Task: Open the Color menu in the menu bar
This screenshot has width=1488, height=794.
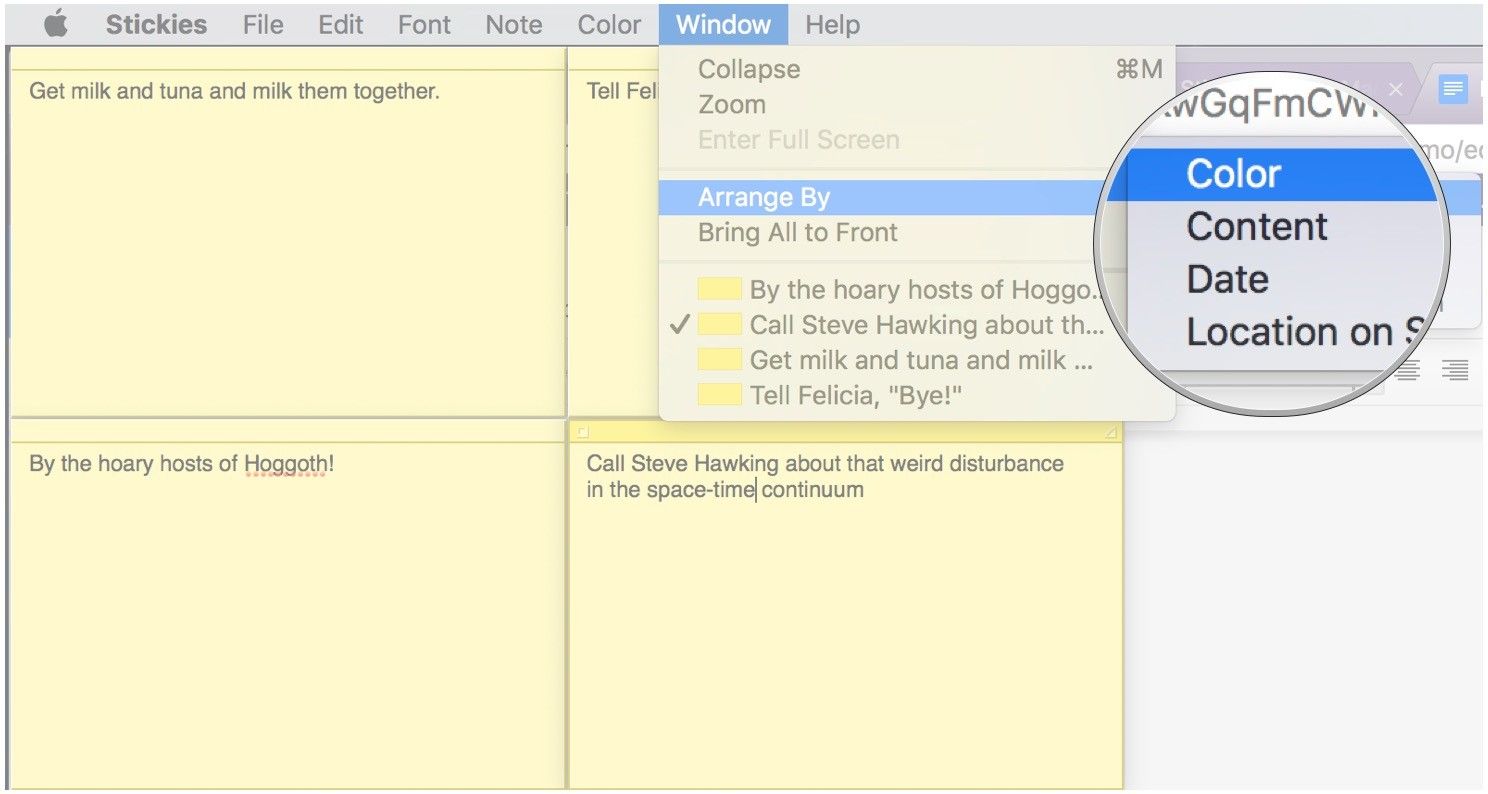Action: 608,25
